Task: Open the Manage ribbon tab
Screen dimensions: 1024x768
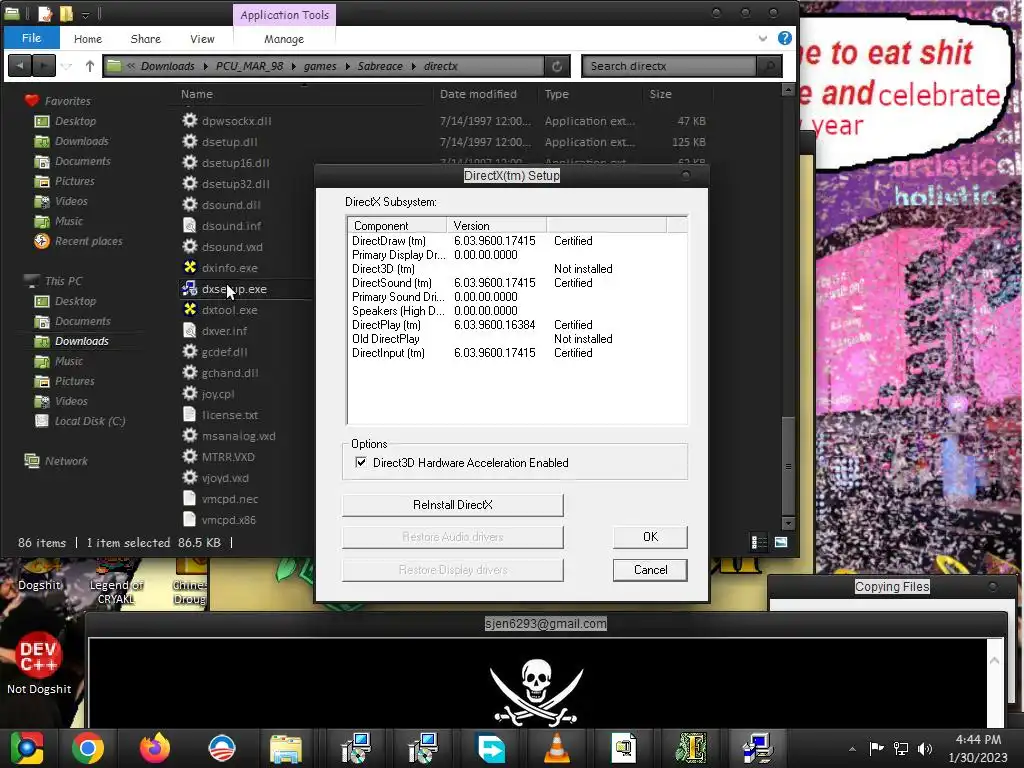Action: pyautogui.click(x=284, y=39)
